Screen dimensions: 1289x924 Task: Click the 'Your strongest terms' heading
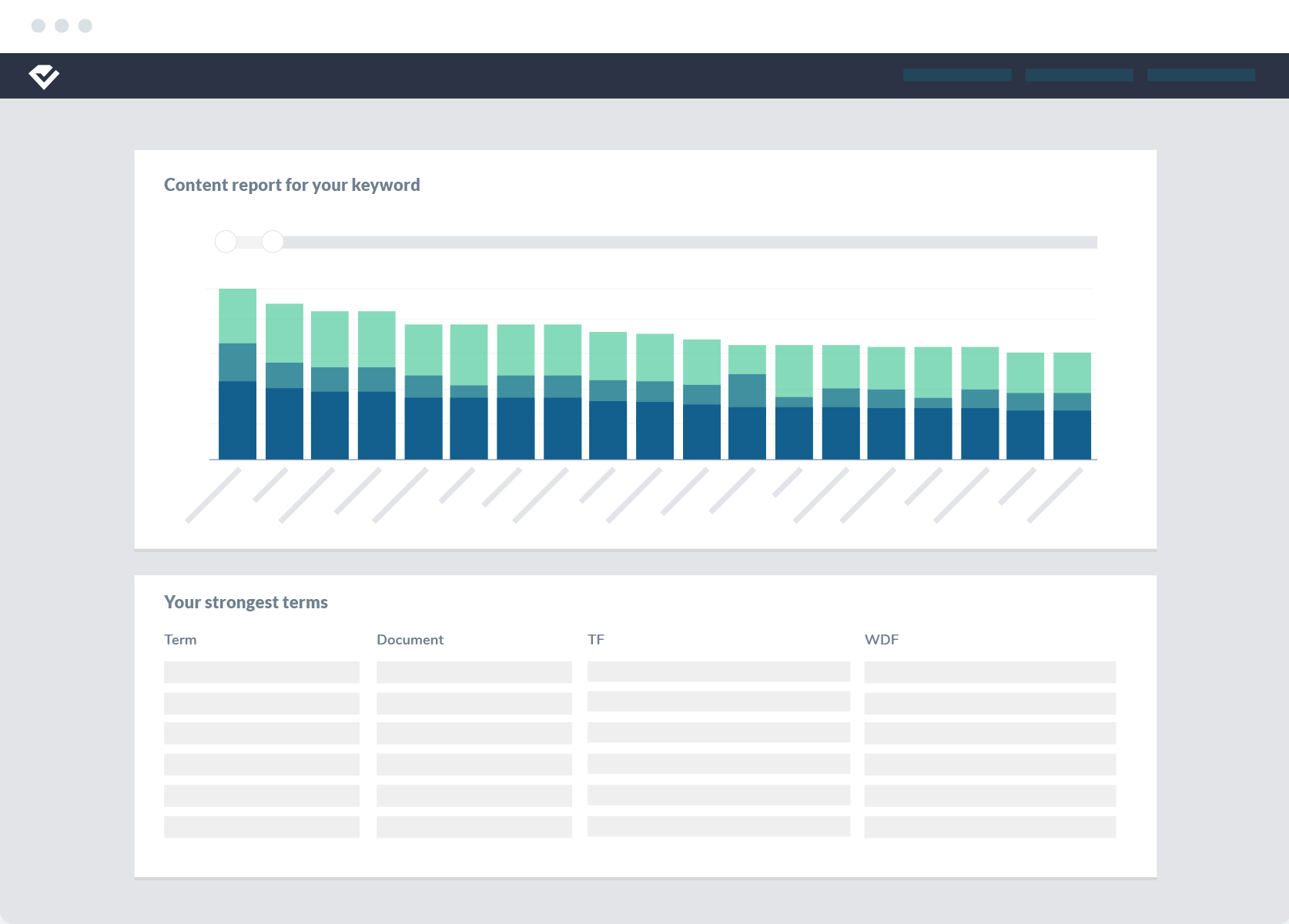(246, 602)
